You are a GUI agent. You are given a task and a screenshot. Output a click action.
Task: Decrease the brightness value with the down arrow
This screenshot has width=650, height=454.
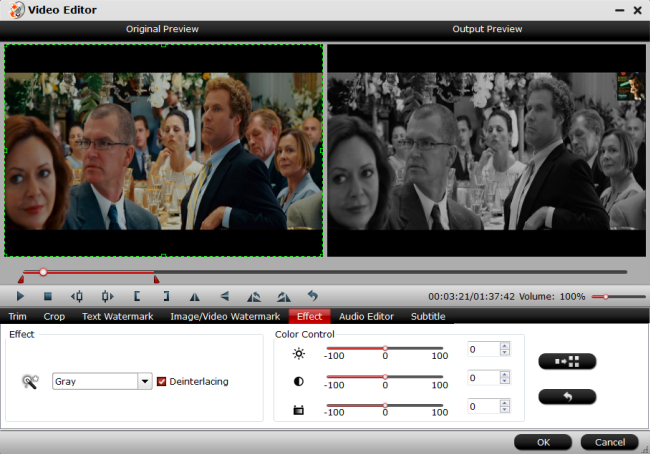[504, 352]
